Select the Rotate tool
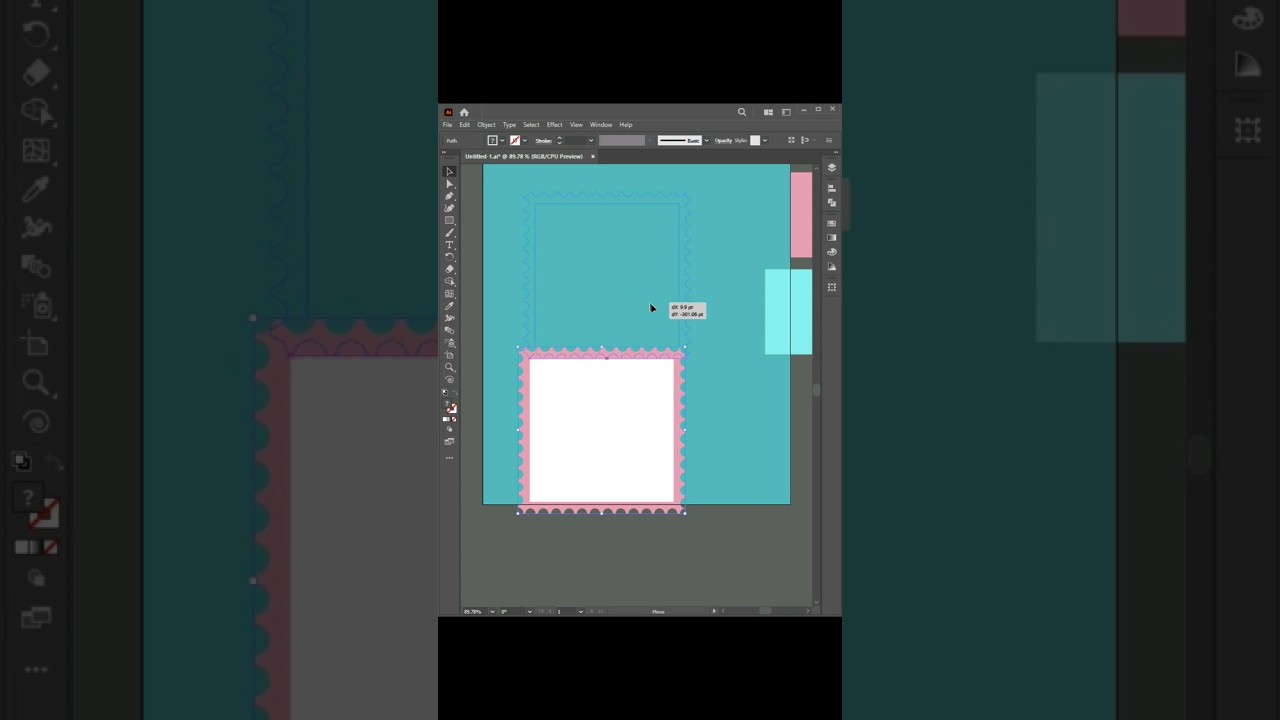This screenshot has width=1280, height=720. (x=449, y=257)
